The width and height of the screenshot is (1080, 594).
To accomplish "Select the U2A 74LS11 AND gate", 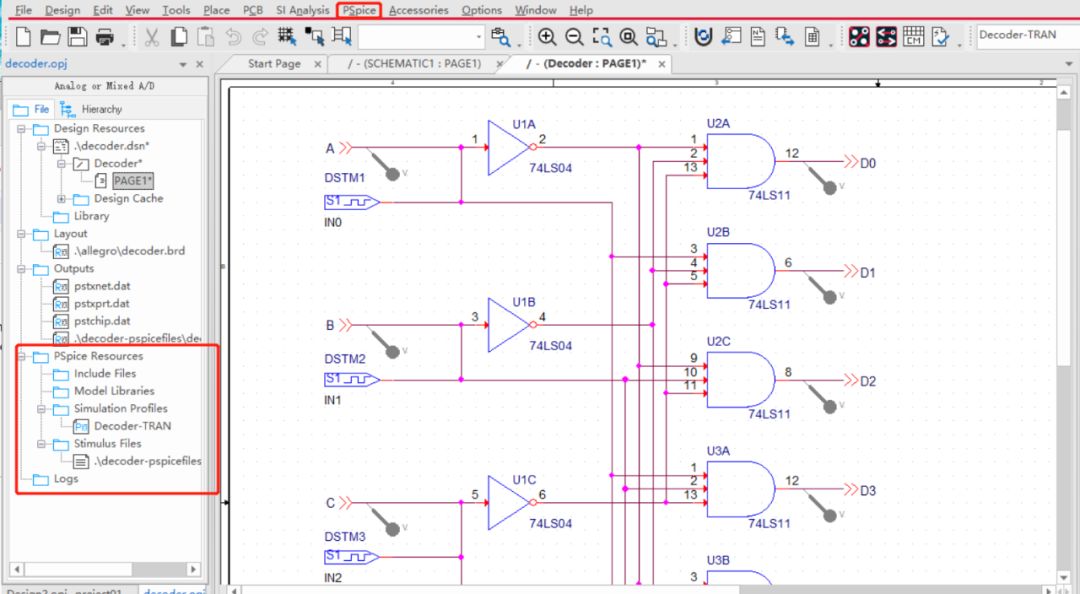I will pyautogui.click(x=740, y=161).
